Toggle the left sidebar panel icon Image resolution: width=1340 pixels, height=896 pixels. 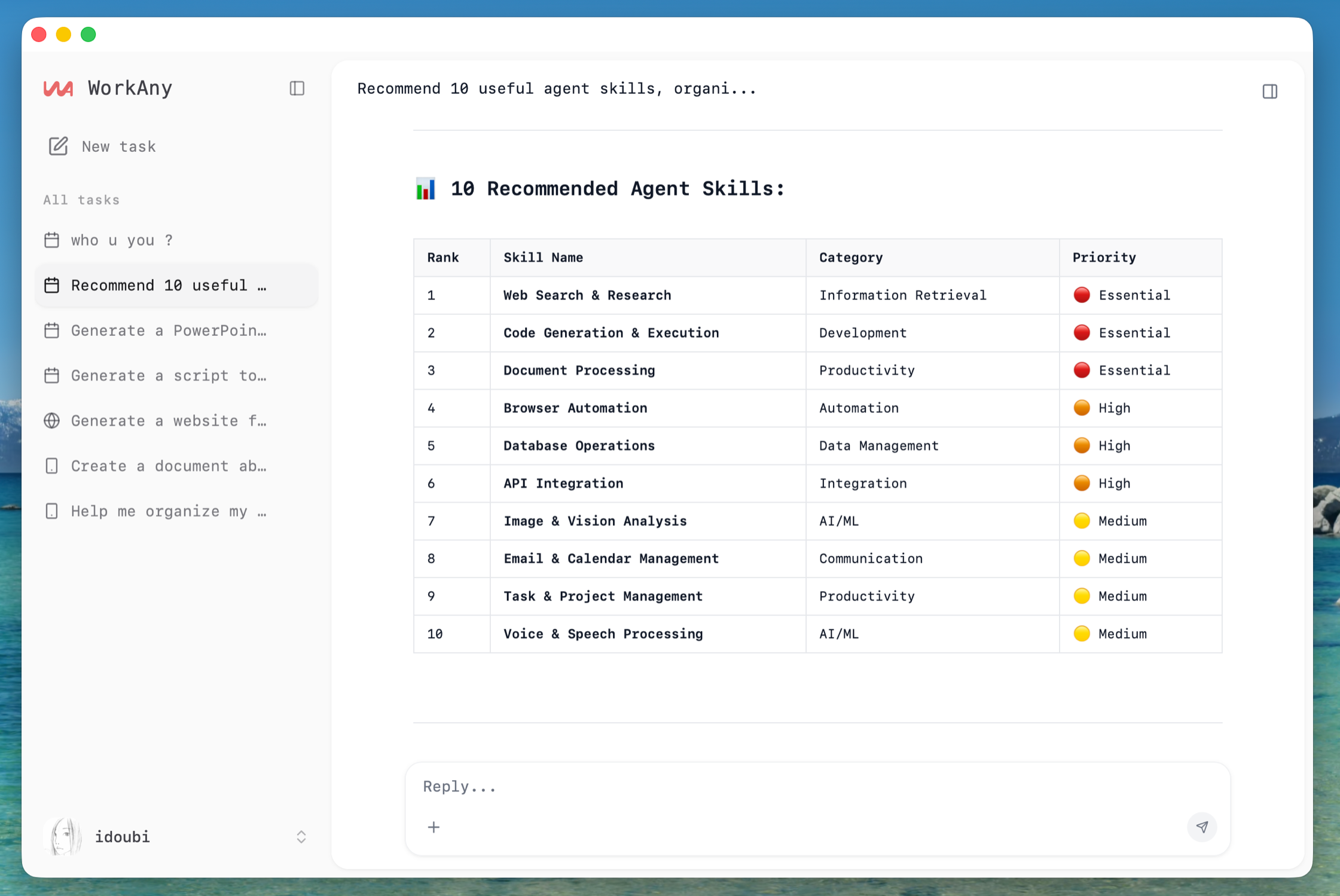click(x=297, y=88)
